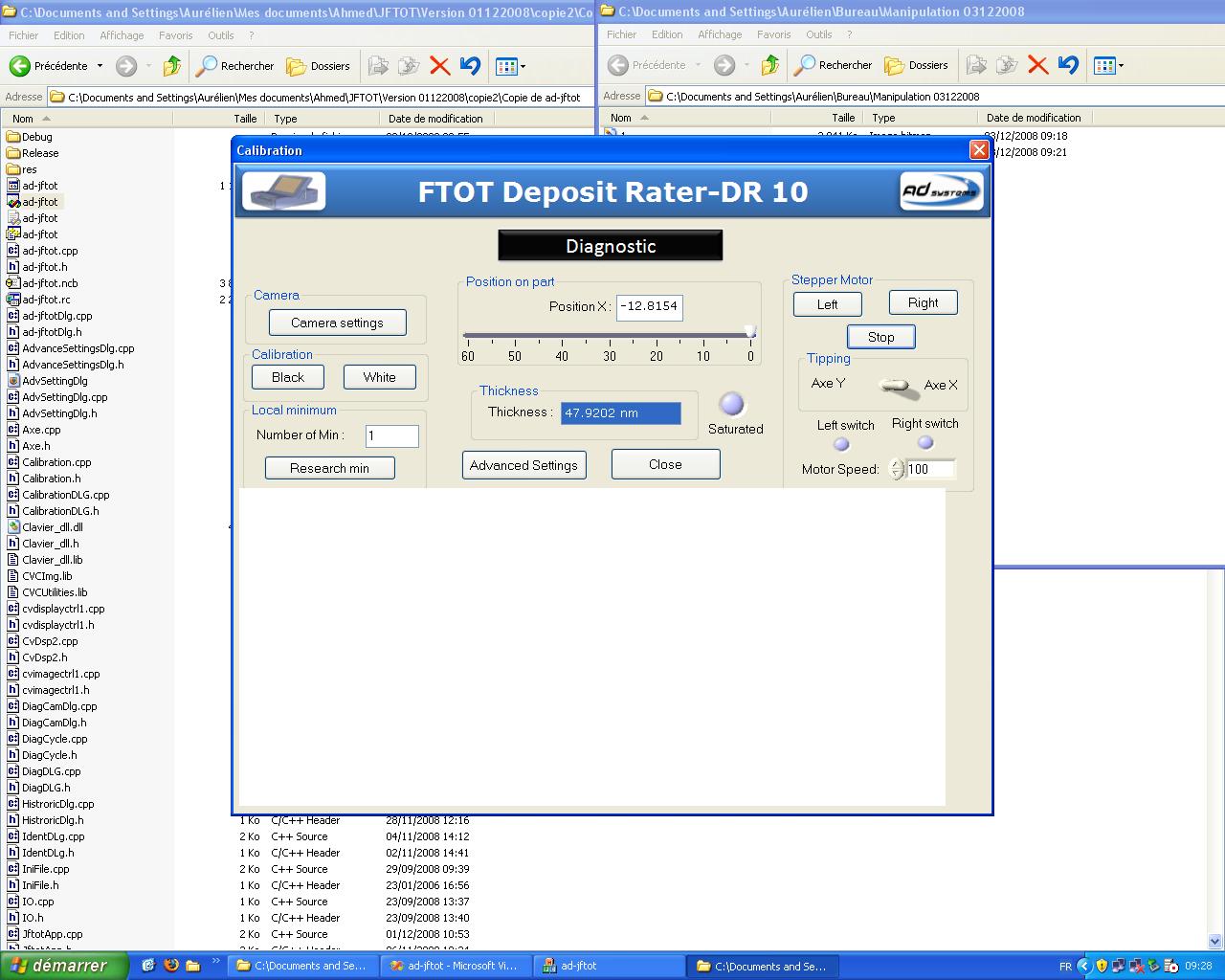Select the CalibrationDLG.cpp file
Image resolution: width=1225 pixels, height=980 pixels.
(x=58, y=495)
